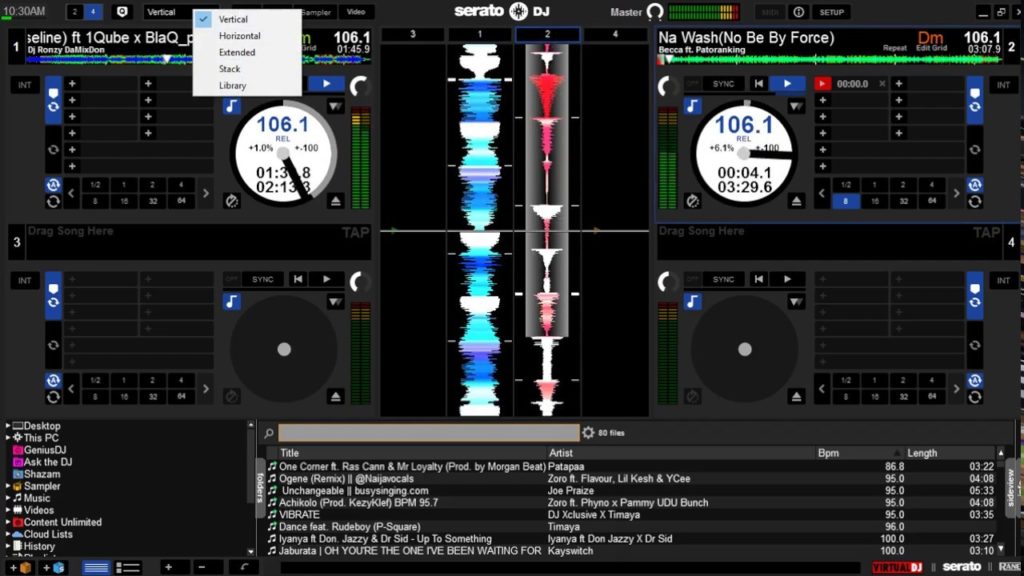Toggle keylock note icon on deck 4
Screen dimensions: 1024x576
click(x=692, y=301)
